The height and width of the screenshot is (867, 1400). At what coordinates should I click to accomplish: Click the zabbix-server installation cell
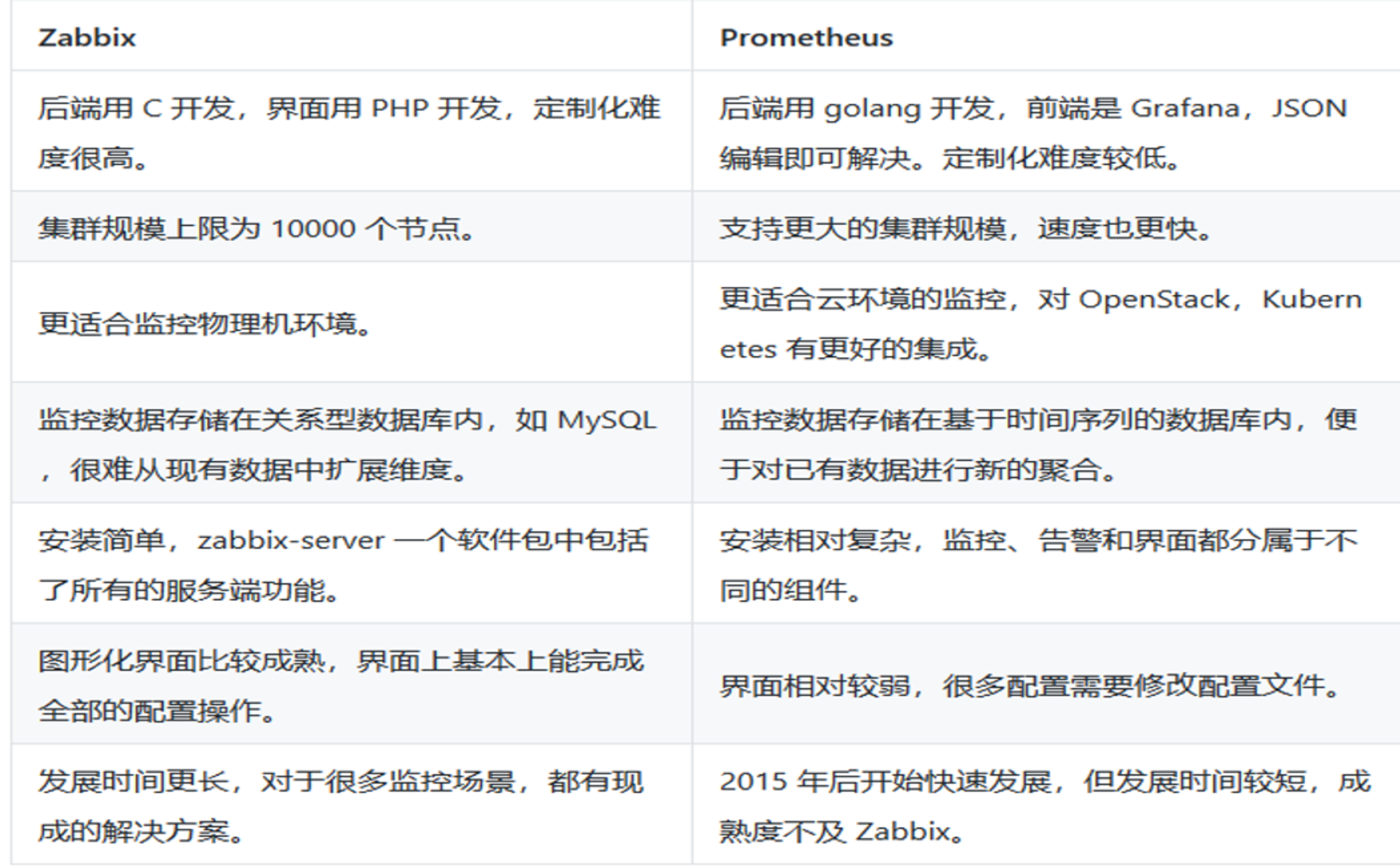pos(343,564)
